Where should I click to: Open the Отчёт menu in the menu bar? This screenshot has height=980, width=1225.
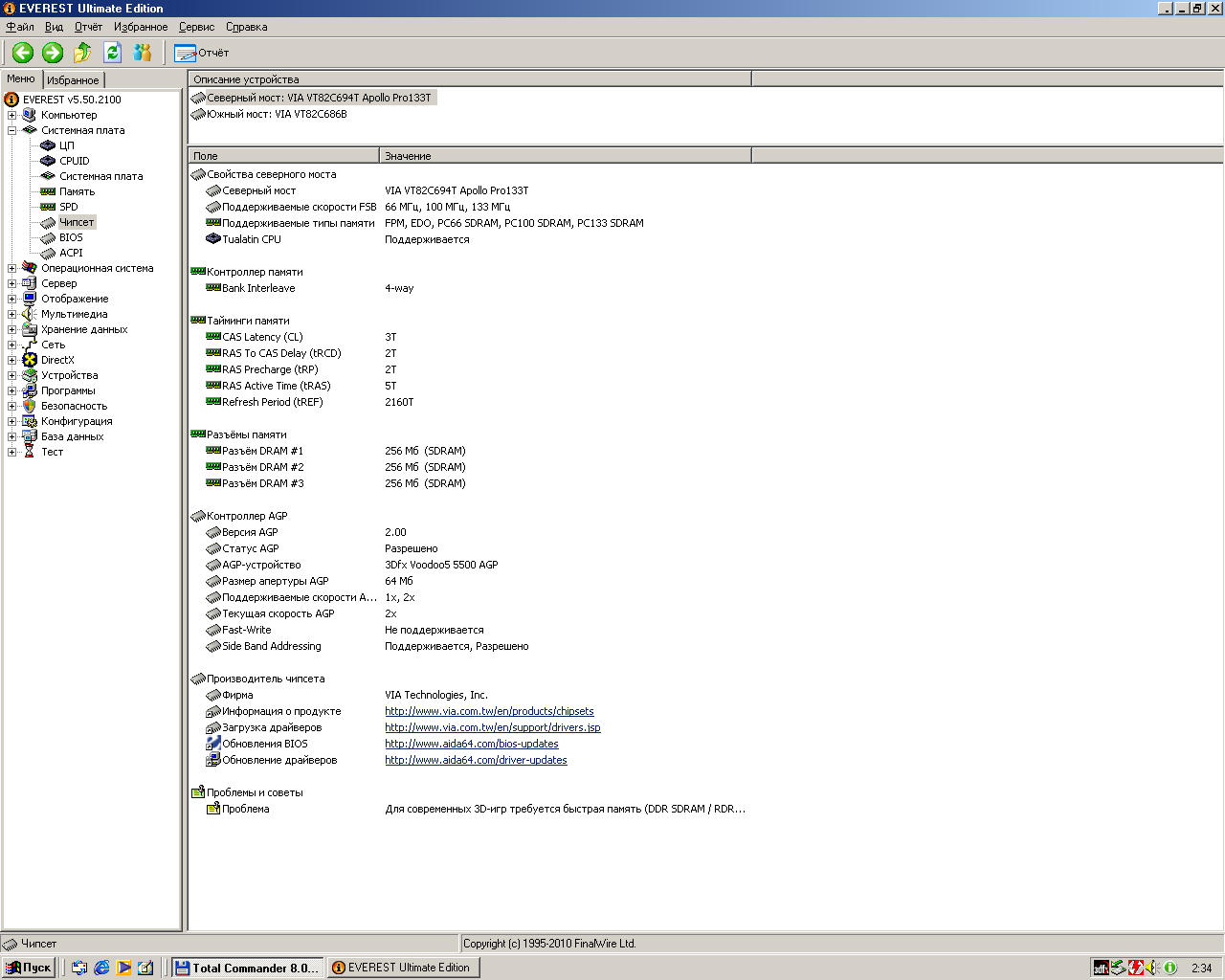[x=88, y=27]
